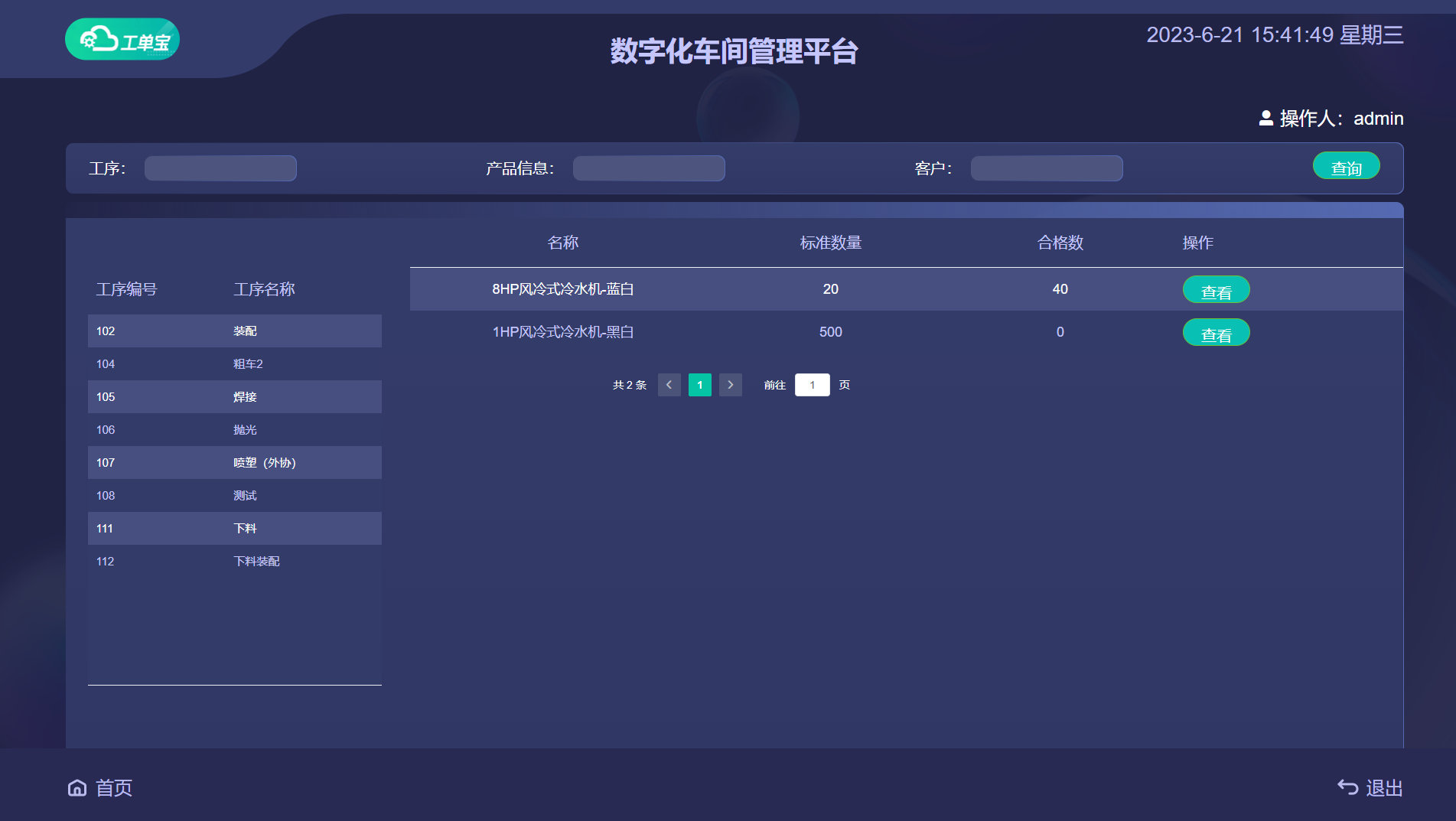The width and height of the screenshot is (1456, 821).
Task: Click the 产品信息 input field
Action: 649,168
